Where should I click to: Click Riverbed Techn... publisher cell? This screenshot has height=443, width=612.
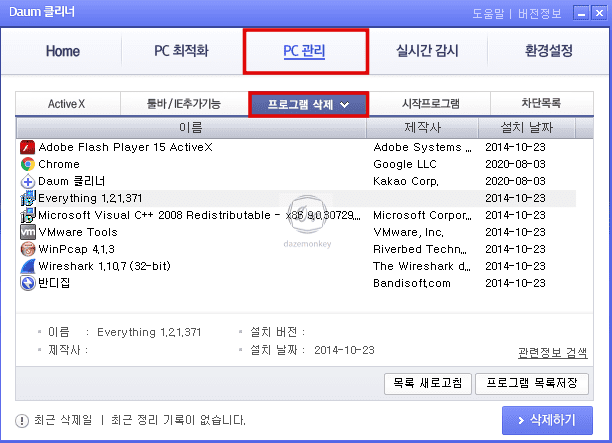(420, 249)
